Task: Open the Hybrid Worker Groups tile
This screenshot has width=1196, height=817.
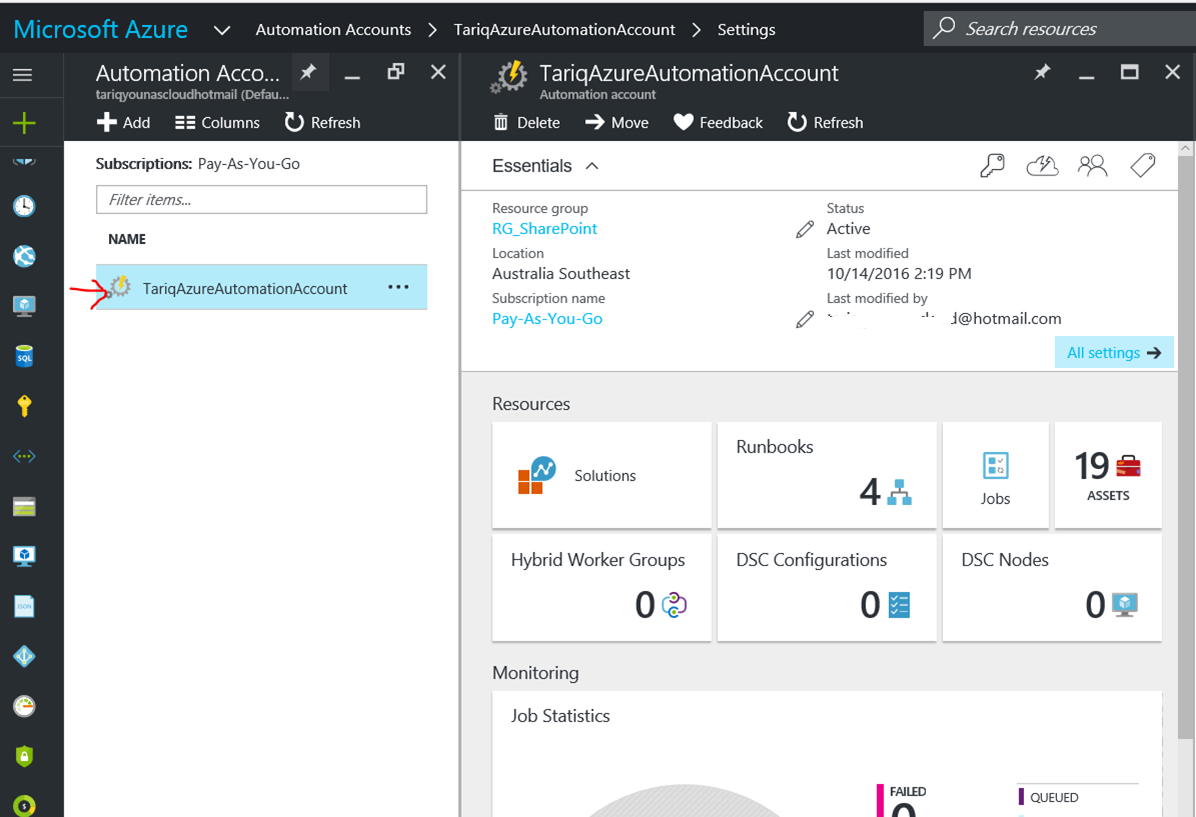Action: 602,587
